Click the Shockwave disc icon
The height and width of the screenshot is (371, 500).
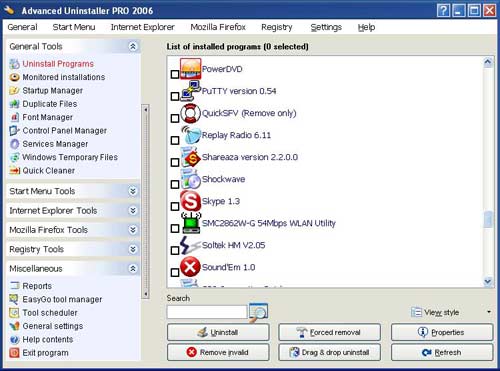(191, 179)
